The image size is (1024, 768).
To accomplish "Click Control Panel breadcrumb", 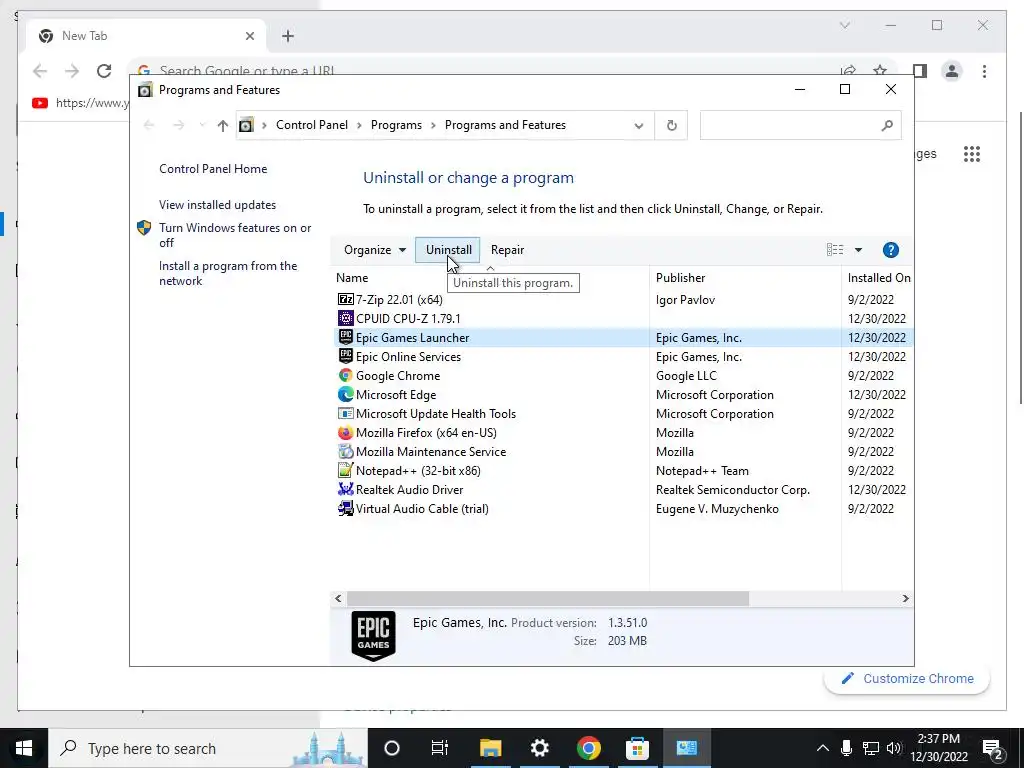I will (x=312, y=125).
